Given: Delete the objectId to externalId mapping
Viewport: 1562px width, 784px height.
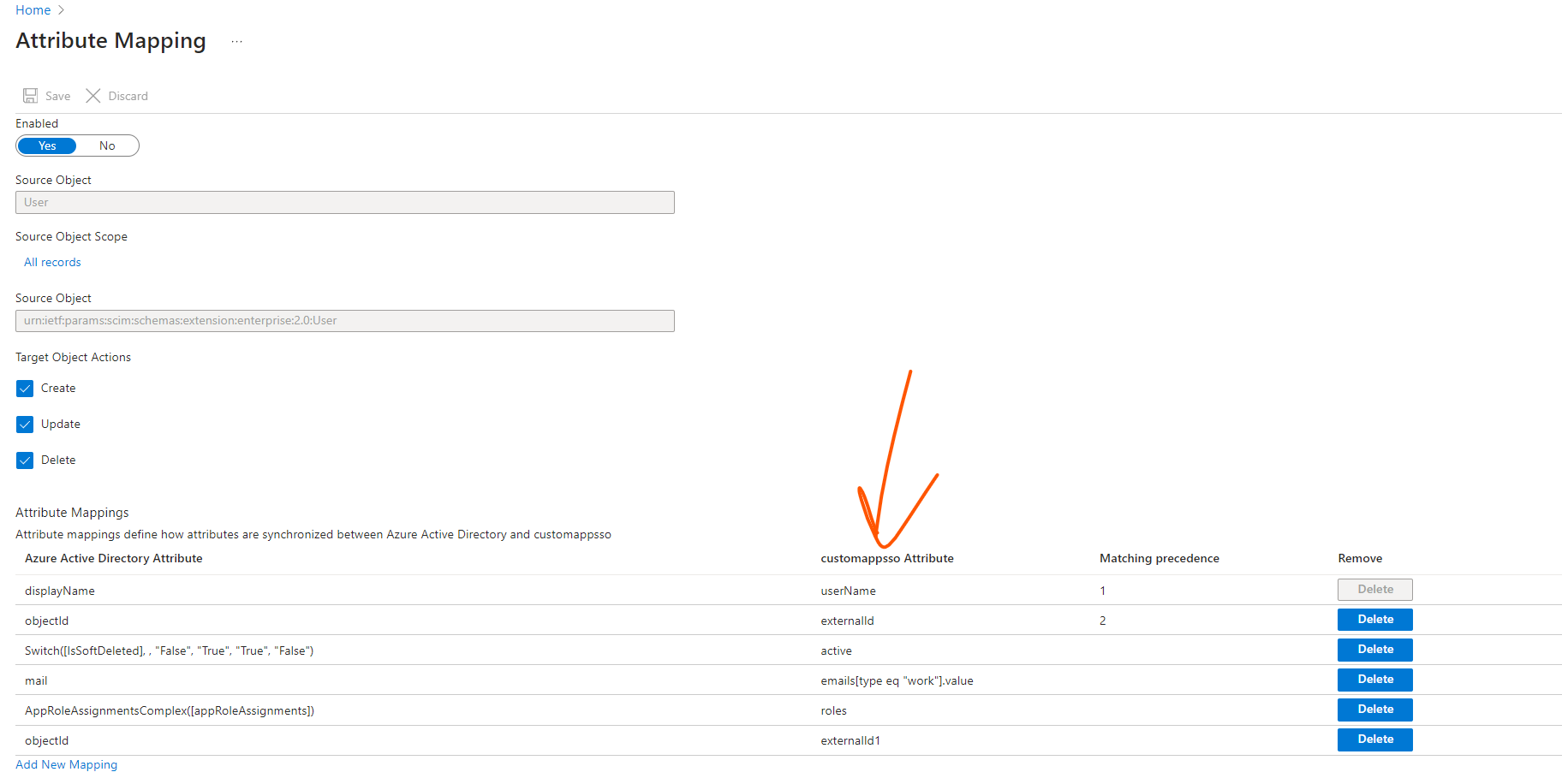Looking at the screenshot, I should click(1374, 619).
